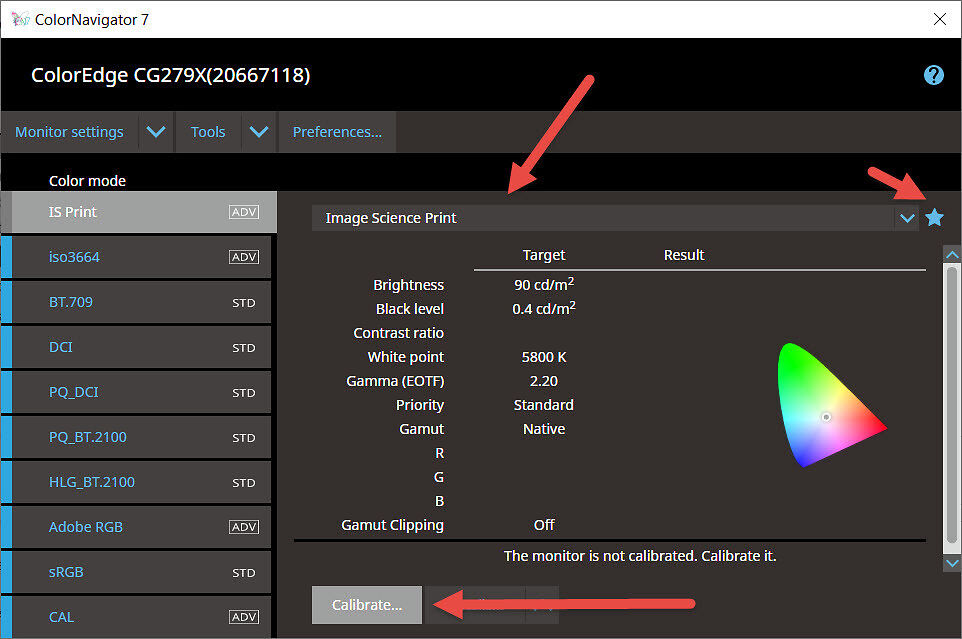Select the STD badge on sRGB mode
The height and width of the screenshot is (639, 962).
click(x=244, y=572)
